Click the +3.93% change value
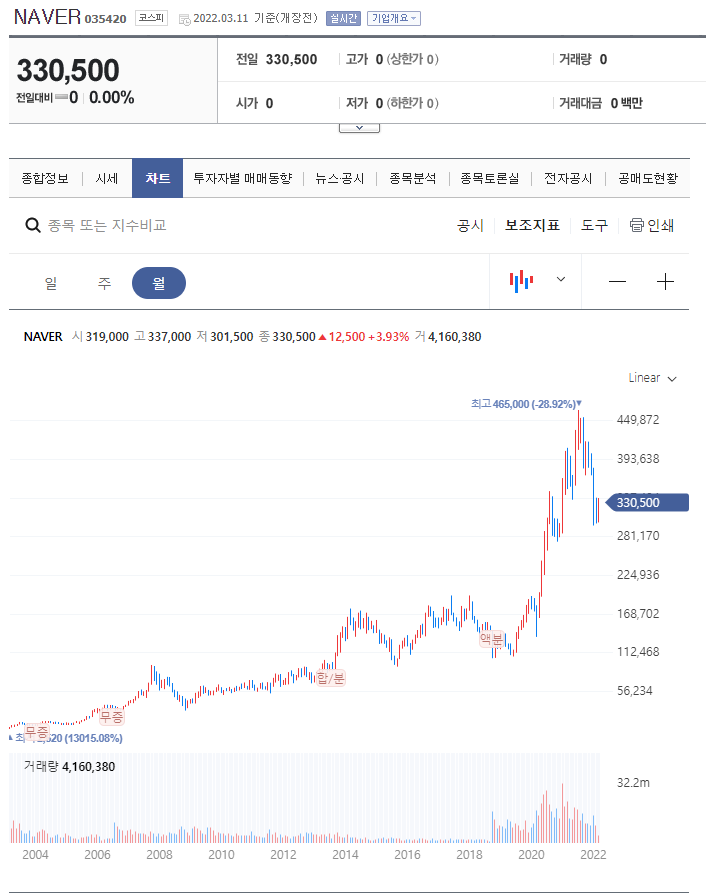706x894 pixels. click(389, 337)
